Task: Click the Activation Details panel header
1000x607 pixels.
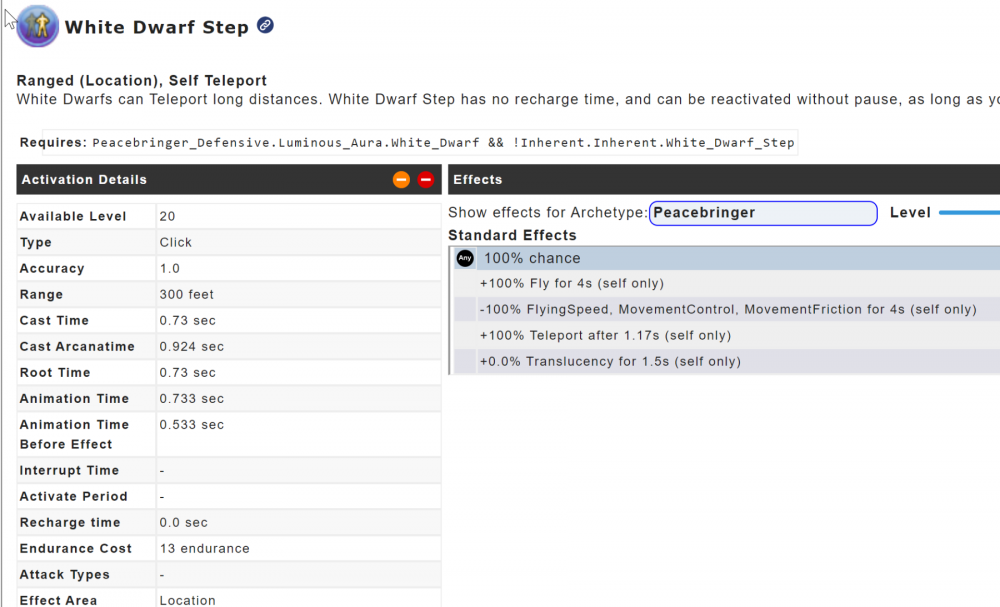Action: tap(200, 180)
